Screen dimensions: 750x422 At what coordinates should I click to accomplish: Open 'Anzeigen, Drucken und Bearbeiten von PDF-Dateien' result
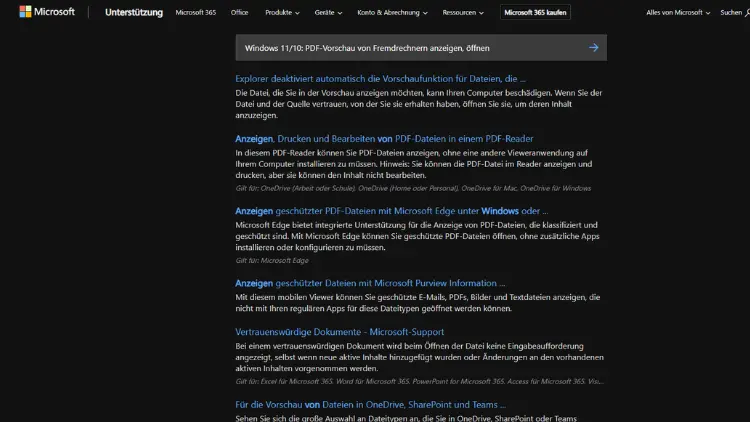coord(384,139)
